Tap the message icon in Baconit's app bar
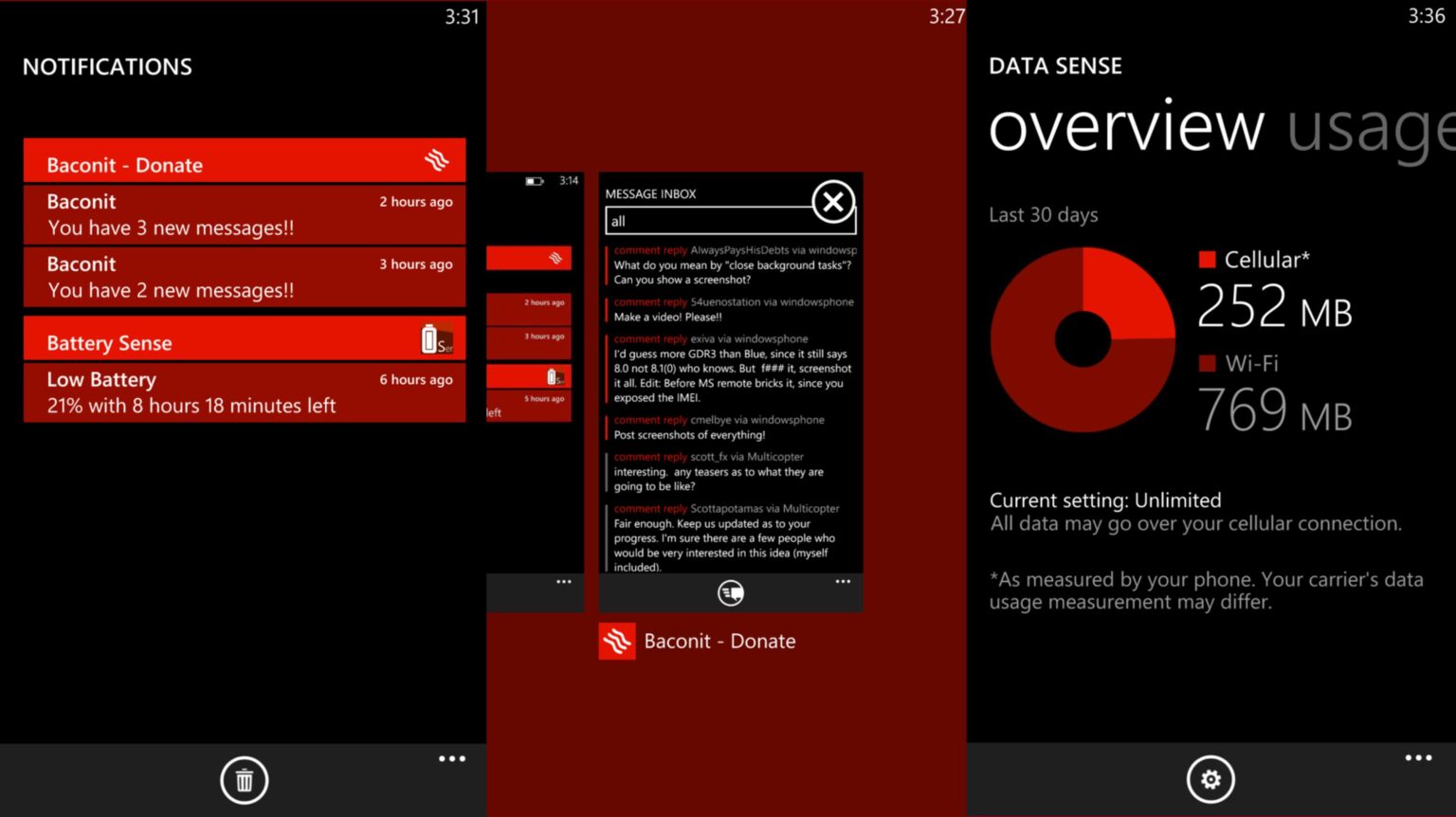This screenshot has width=1456, height=817. click(x=730, y=593)
